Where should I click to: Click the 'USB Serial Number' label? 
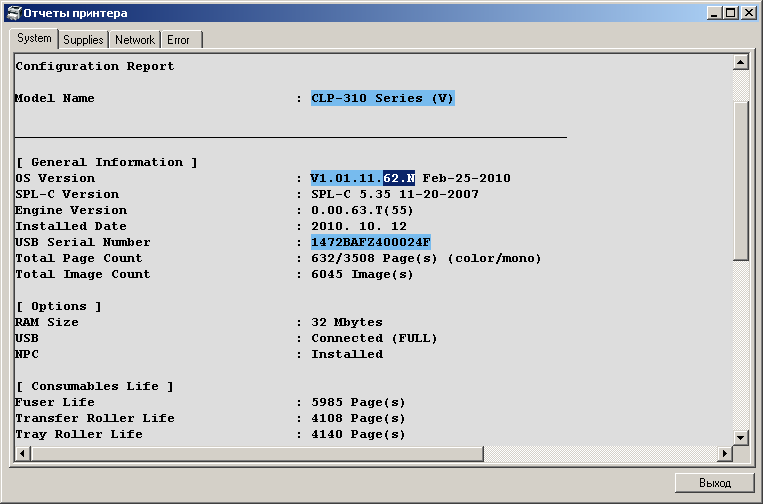83,242
